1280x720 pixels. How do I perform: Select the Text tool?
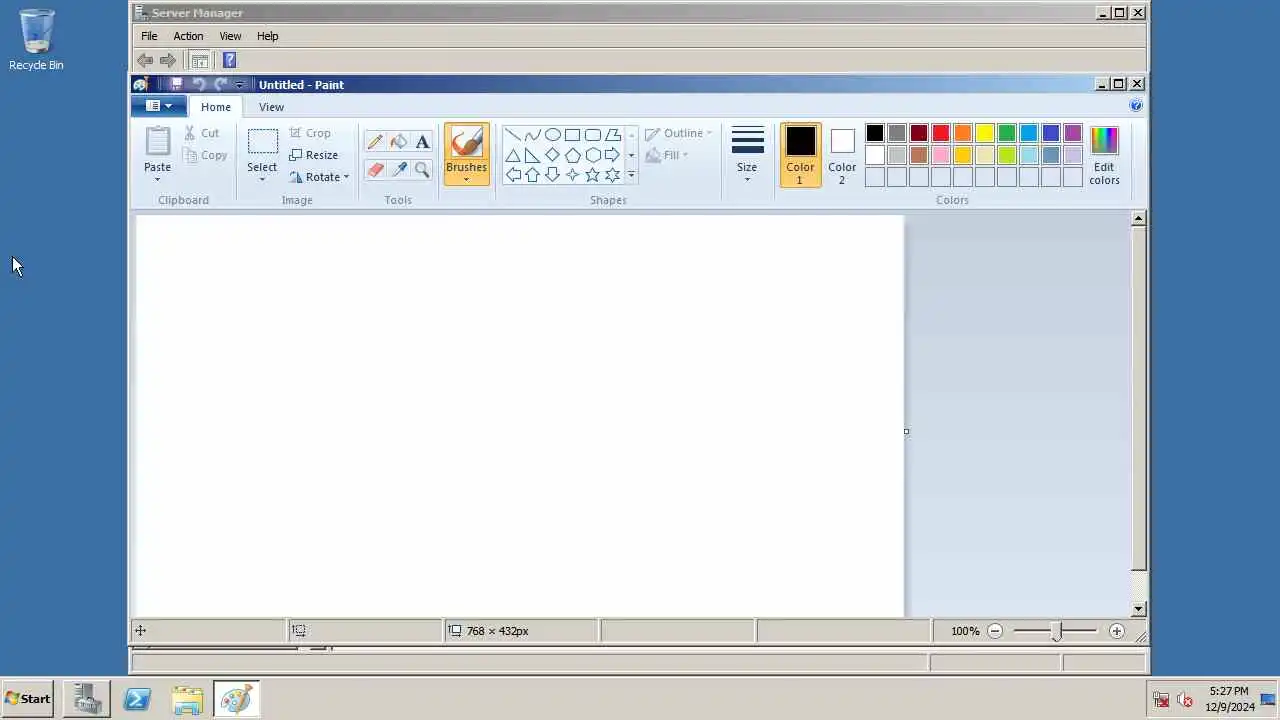coord(422,142)
